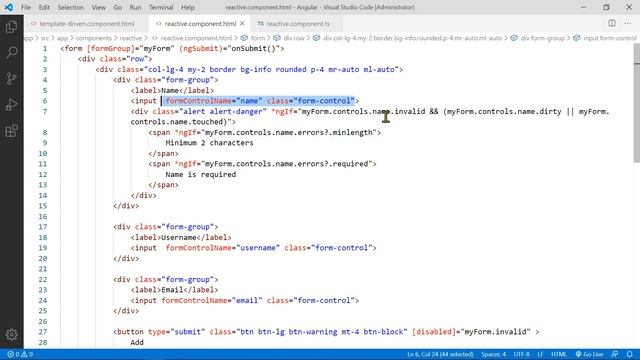Open the View menu

click(98, 7)
